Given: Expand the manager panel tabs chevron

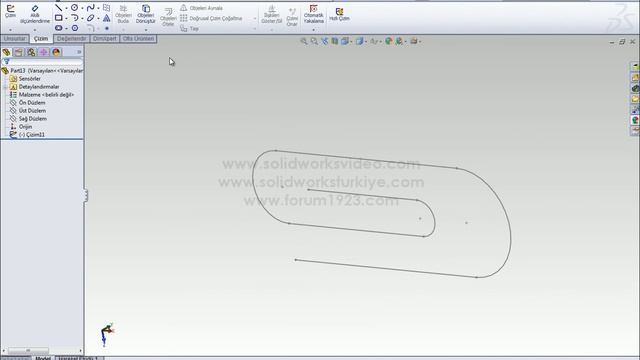Looking at the screenshot, I should (x=79, y=52).
